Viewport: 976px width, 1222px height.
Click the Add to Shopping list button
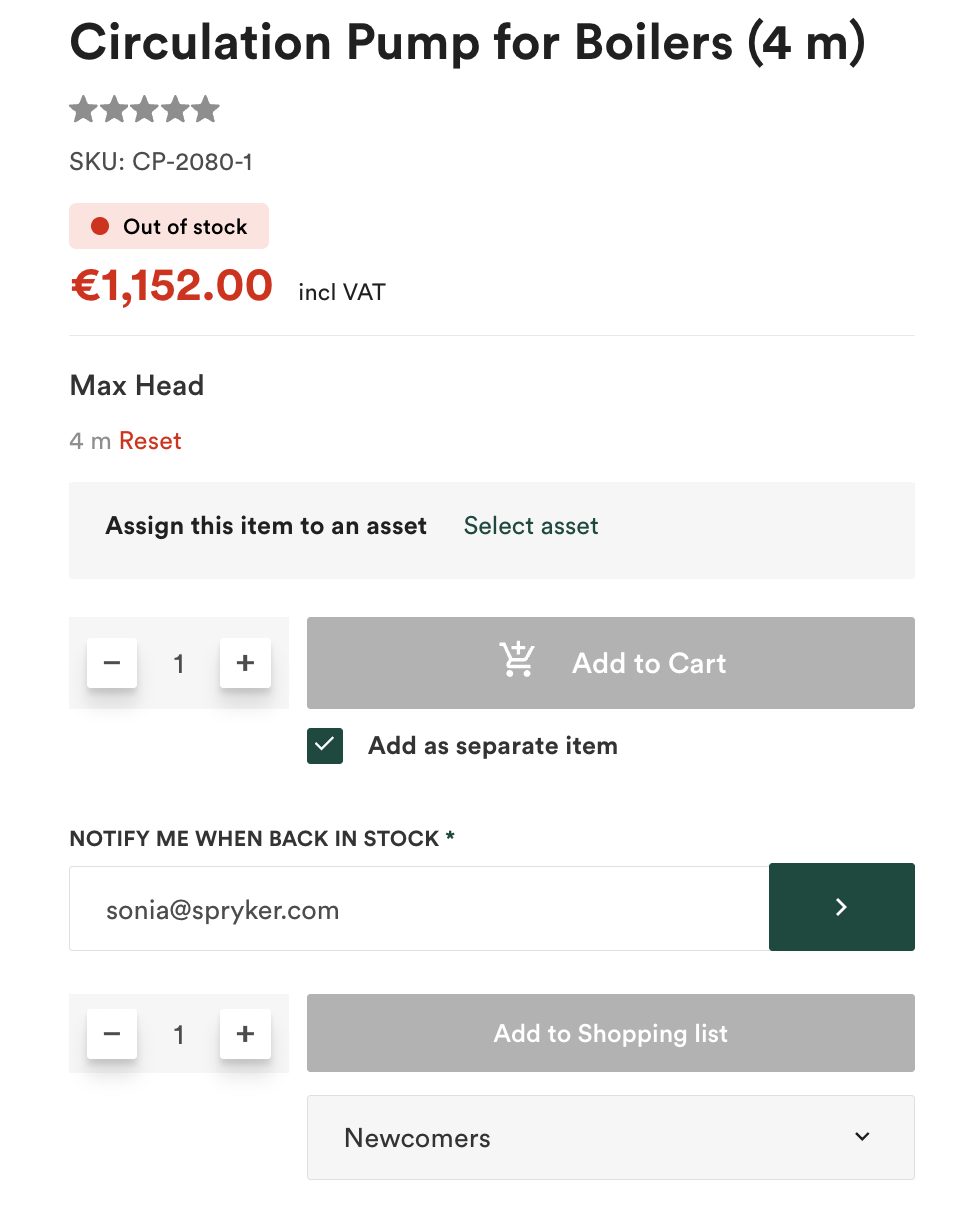610,1034
